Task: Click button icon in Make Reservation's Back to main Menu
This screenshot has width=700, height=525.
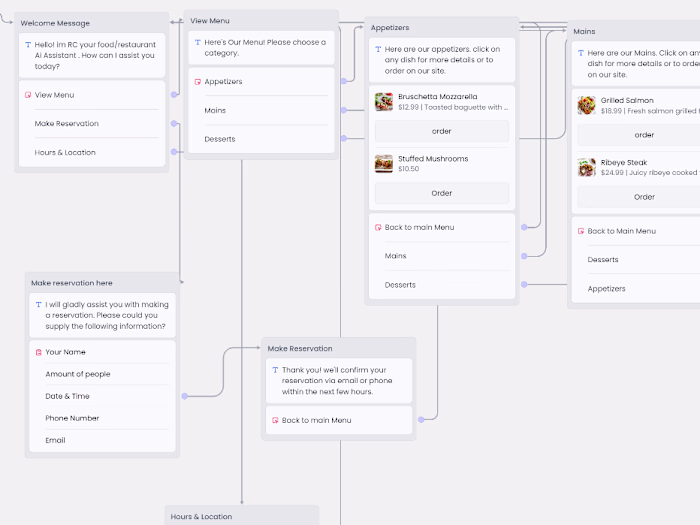Action: [x=275, y=420]
